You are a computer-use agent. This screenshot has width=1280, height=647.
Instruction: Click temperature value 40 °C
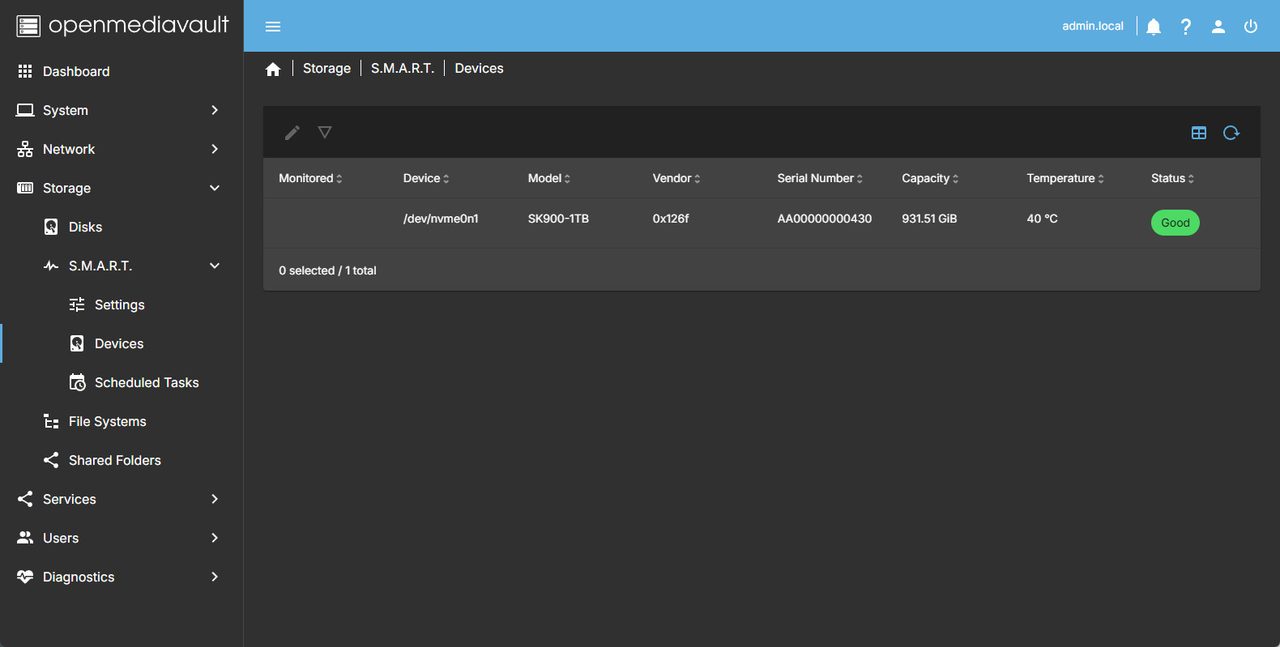1042,218
